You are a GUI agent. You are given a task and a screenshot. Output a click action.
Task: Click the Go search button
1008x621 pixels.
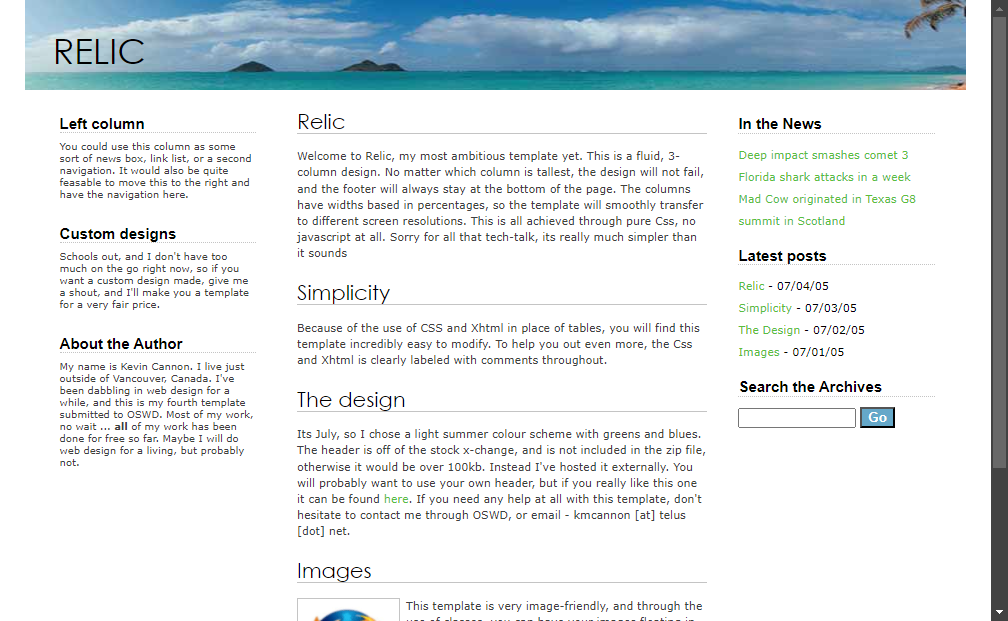(x=877, y=417)
